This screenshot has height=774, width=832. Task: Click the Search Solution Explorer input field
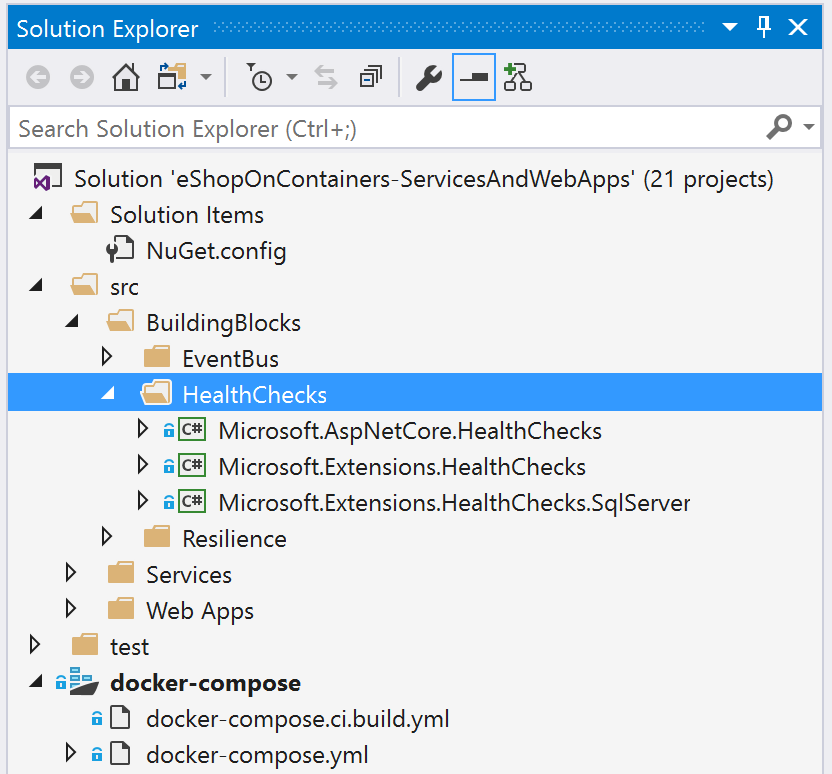tap(380, 128)
